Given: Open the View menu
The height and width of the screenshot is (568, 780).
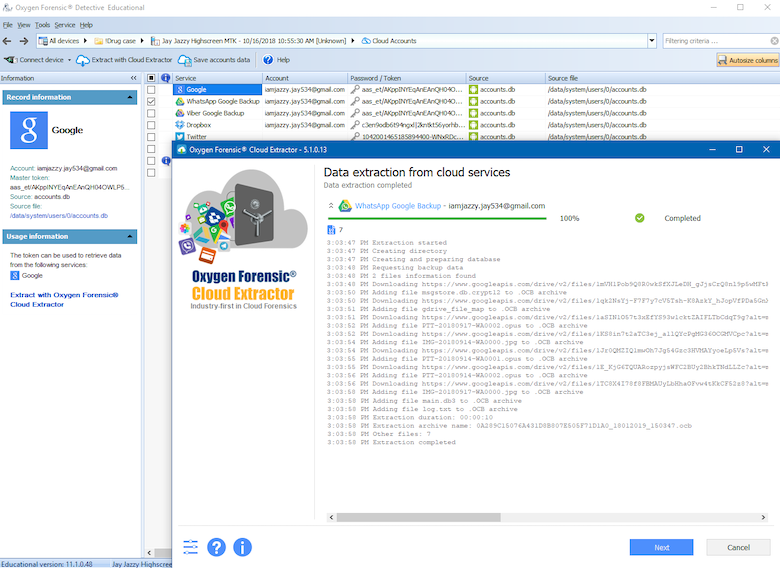Looking at the screenshot, I should pyautogui.click(x=24, y=25).
